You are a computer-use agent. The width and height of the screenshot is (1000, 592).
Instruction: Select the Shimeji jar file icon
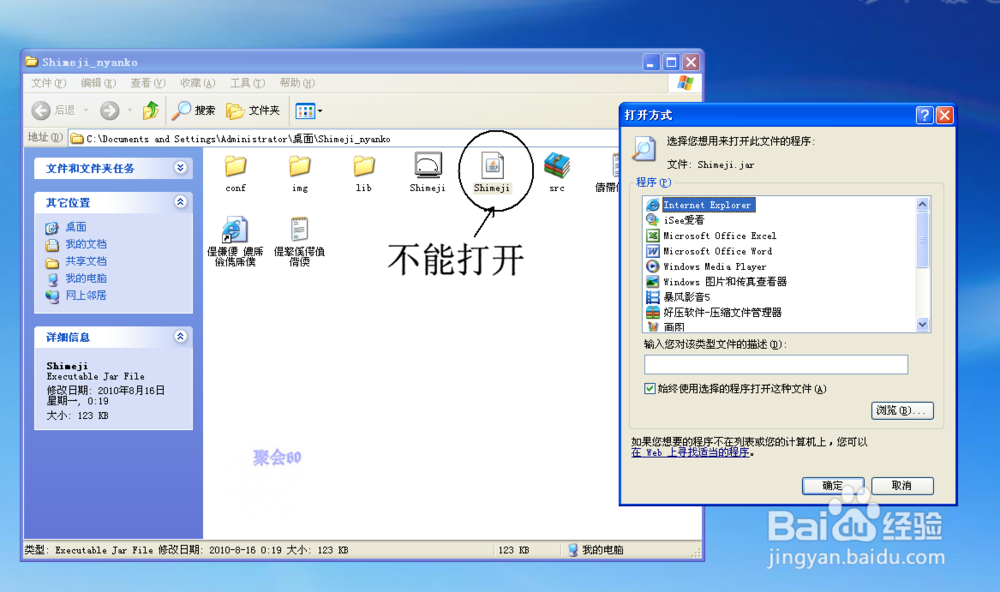[492, 172]
